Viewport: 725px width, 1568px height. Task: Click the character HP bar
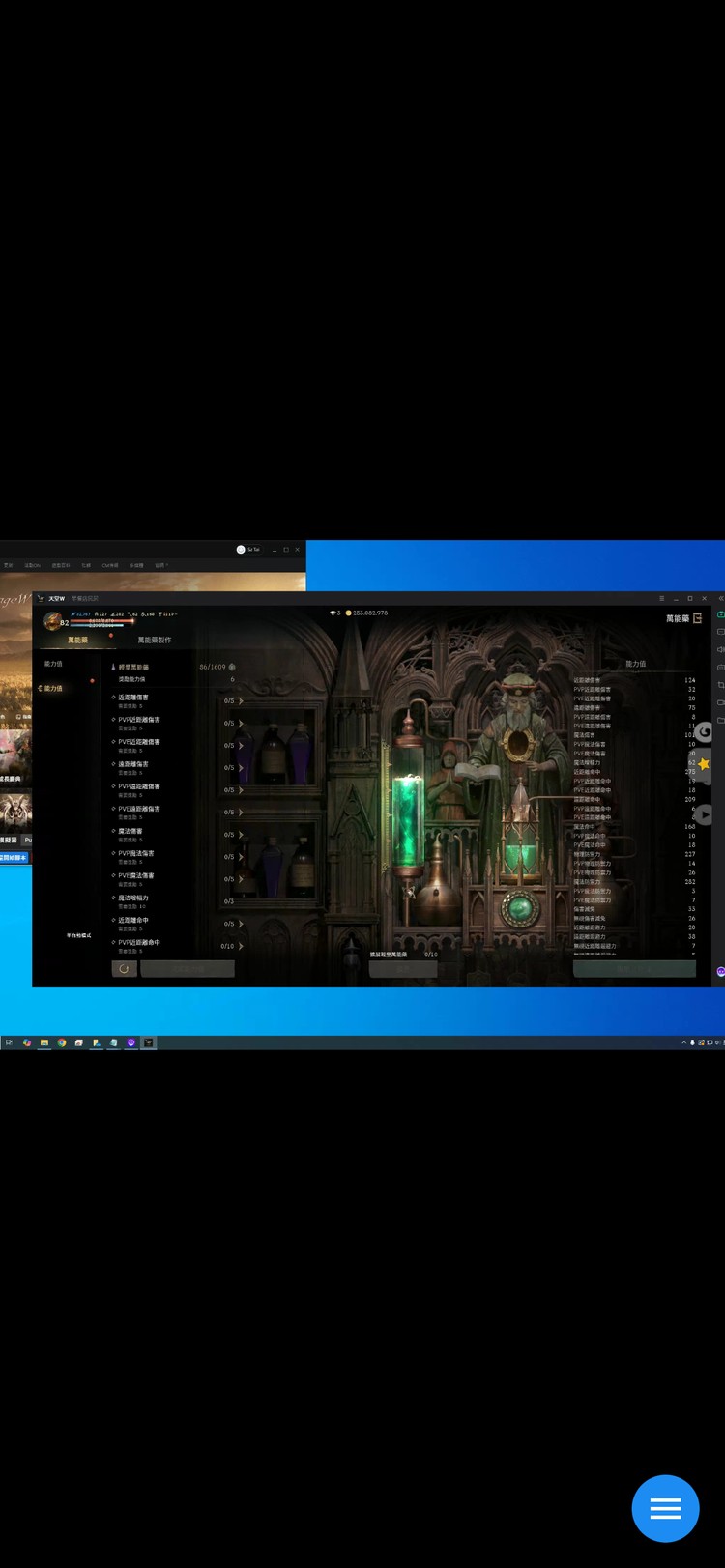[x=101, y=620]
